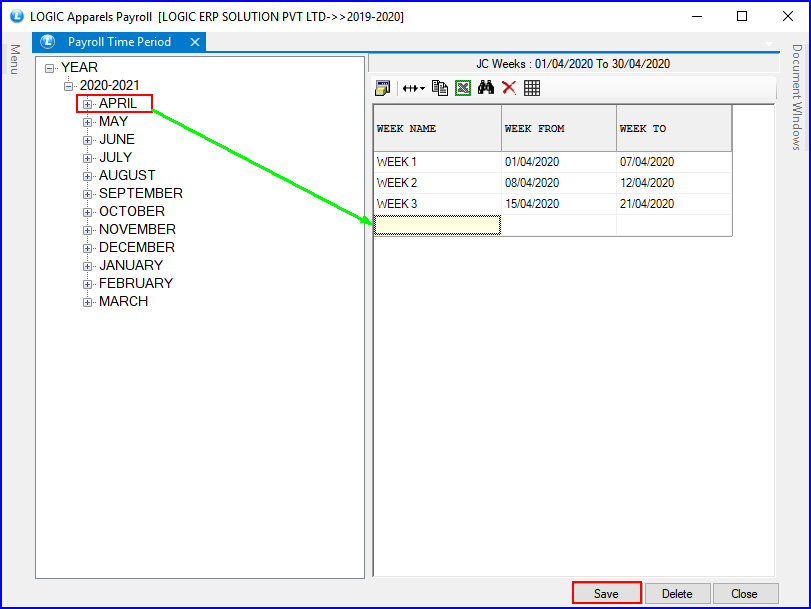Close the Payroll Time Period tab
The height and width of the screenshot is (609, 811).
click(x=194, y=42)
